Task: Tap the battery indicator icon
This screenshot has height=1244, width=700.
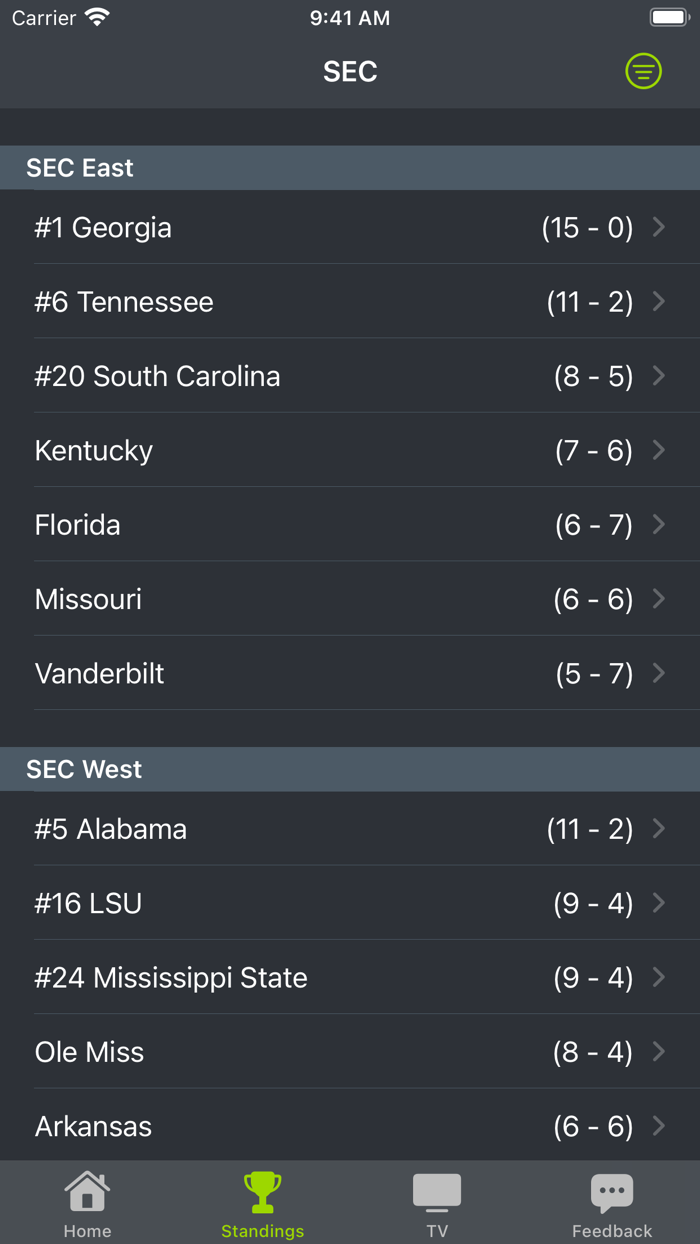Action: (668, 16)
